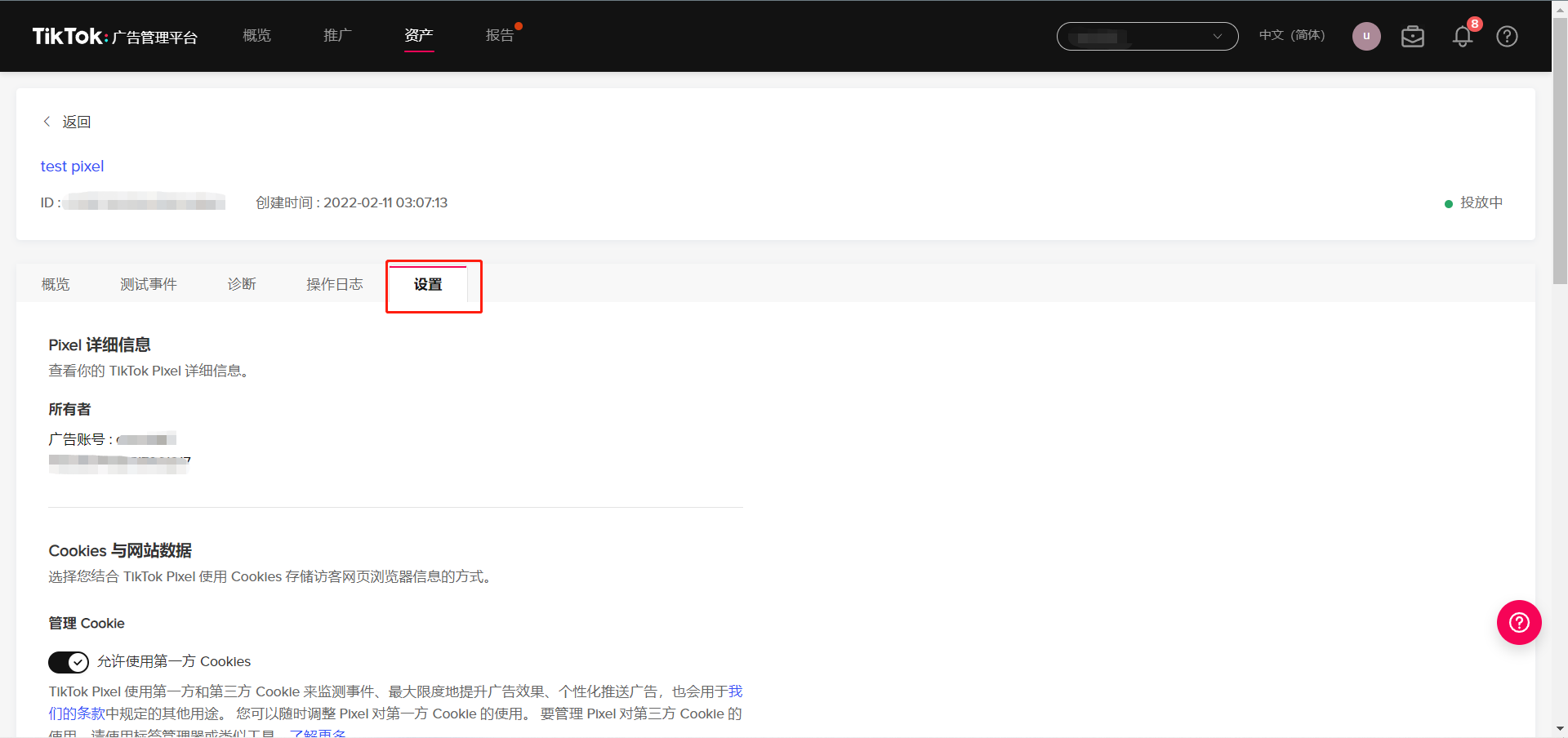This screenshot has width=1568, height=738.
Task: Click the 投放中 status indicator
Action: pyautogui.click(x=1474, y=202)
